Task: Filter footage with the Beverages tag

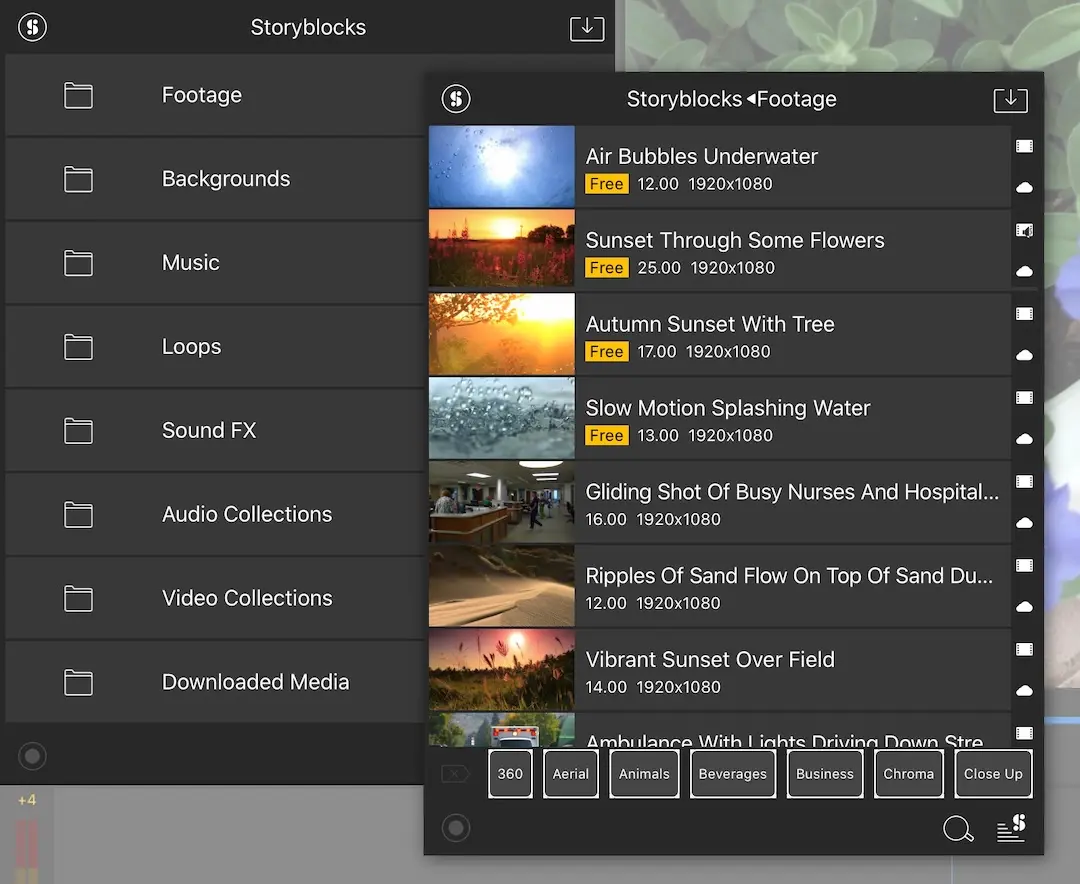Action: point(733,774)
